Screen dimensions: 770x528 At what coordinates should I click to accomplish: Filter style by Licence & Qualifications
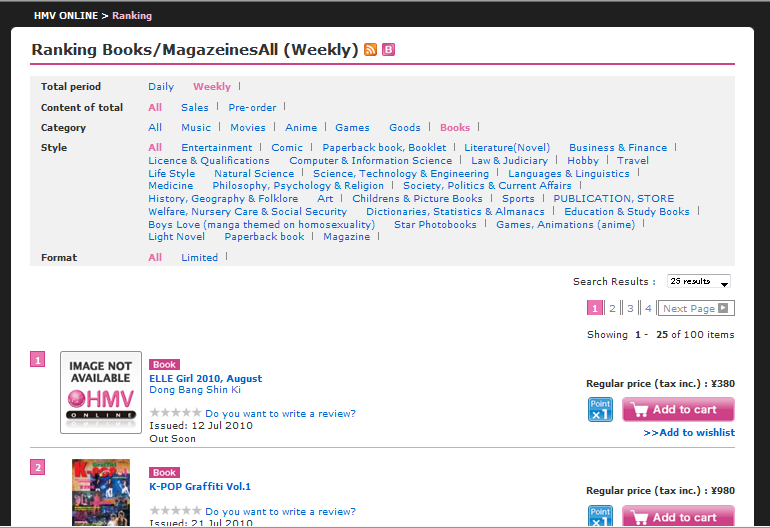click(209, 161)
